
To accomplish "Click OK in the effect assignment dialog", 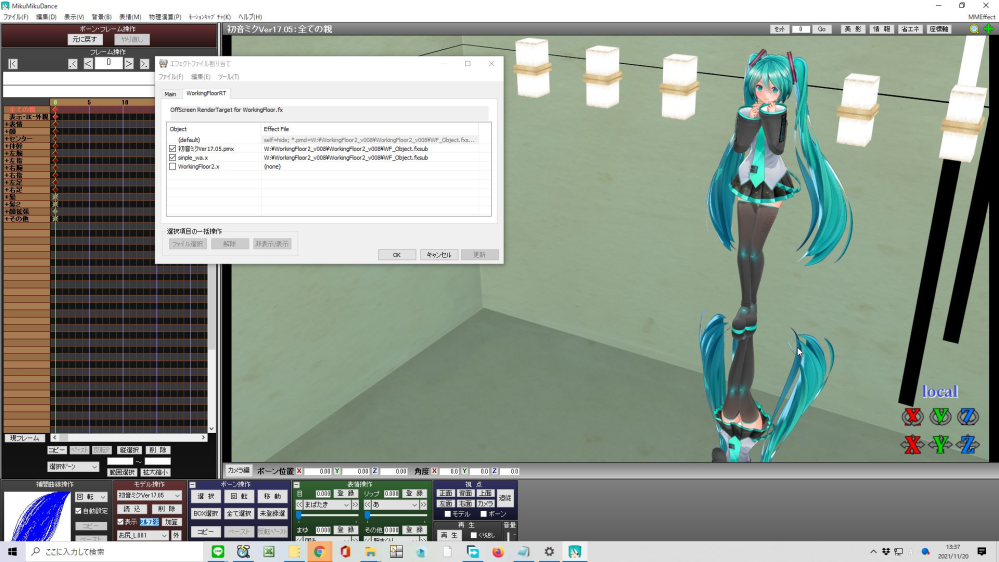I will (396, 255).
